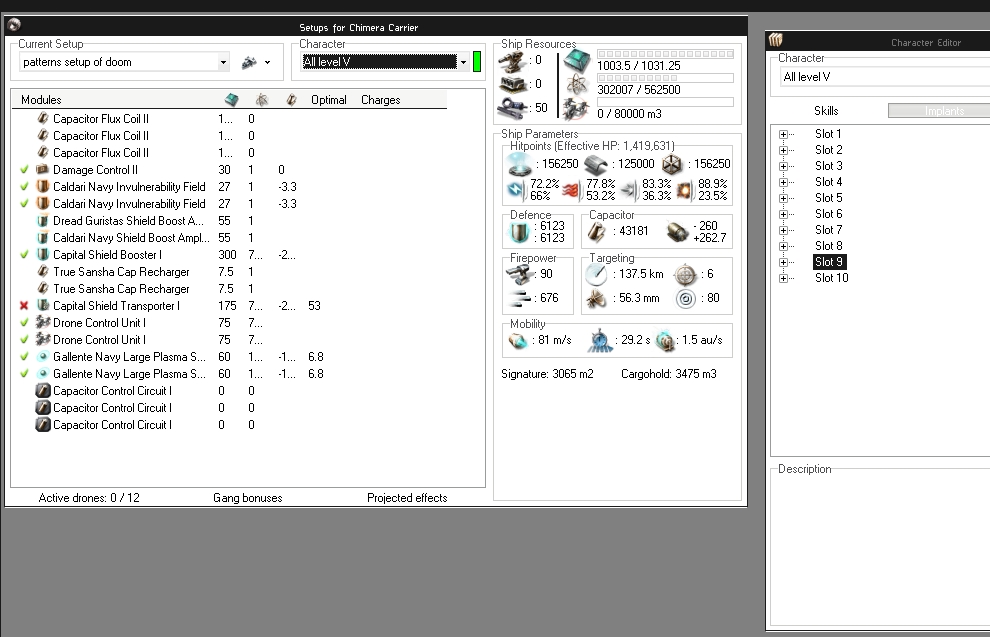Switch to the Skills tab in Character Editor
The width and height of the screenshot is (990, 637).
pyautogui.click(x=826, y=111)
